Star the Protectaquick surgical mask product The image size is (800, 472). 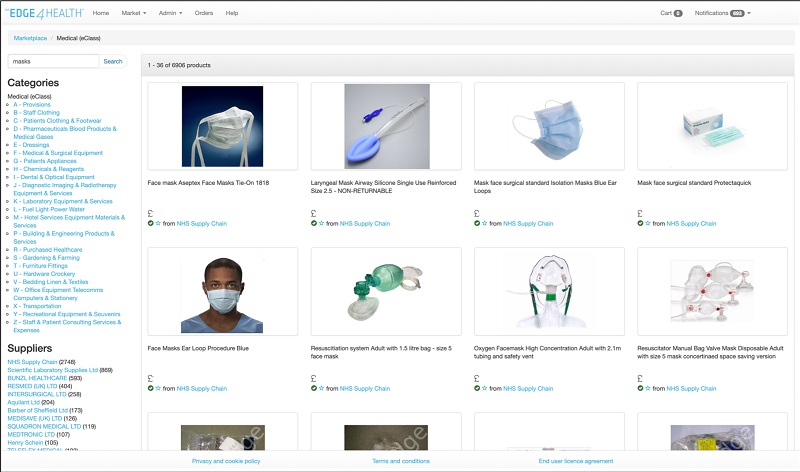pyautogui.click(x=648, y=223)
